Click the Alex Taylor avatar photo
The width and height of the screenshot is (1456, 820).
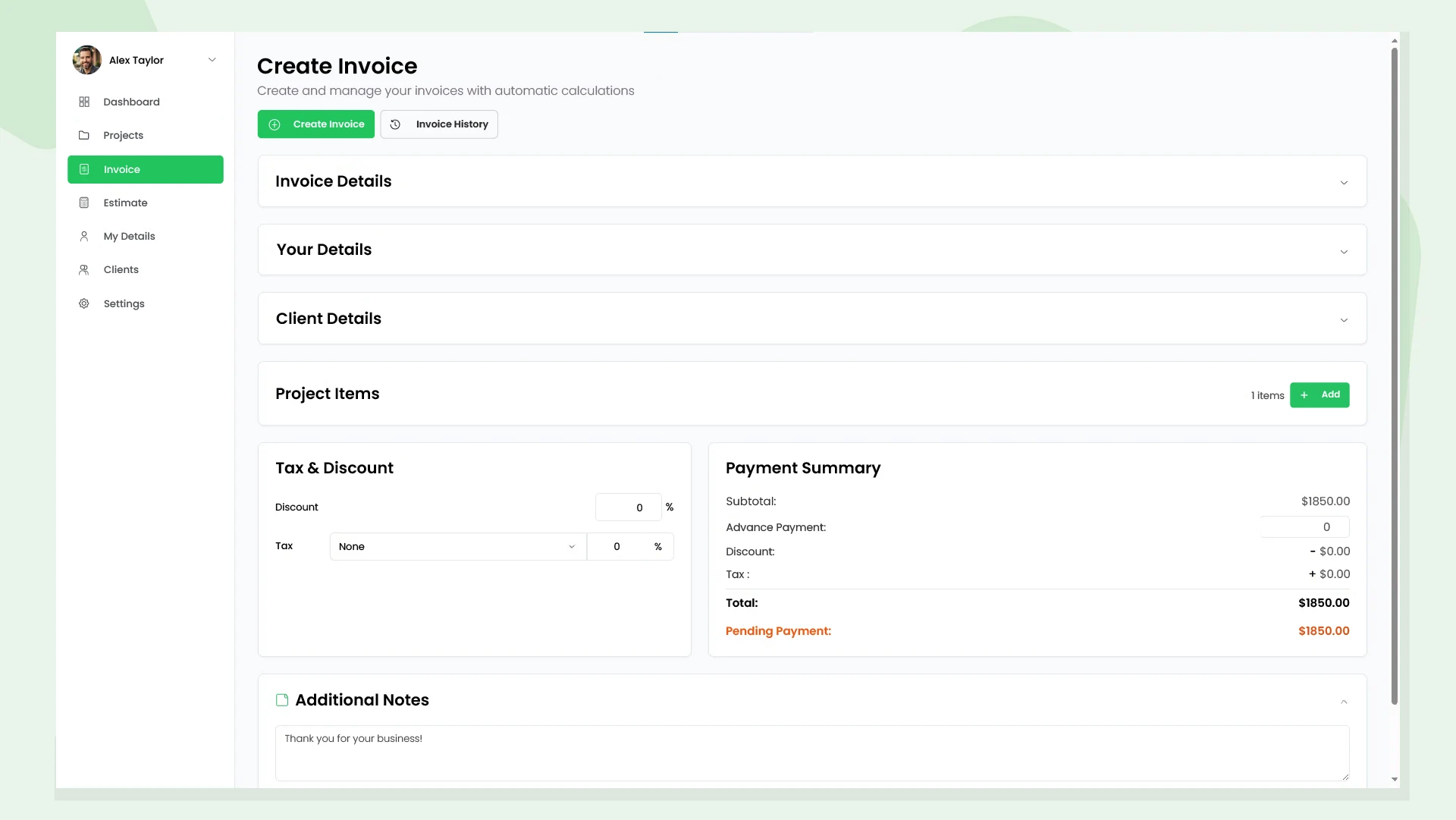pos(86,59)
